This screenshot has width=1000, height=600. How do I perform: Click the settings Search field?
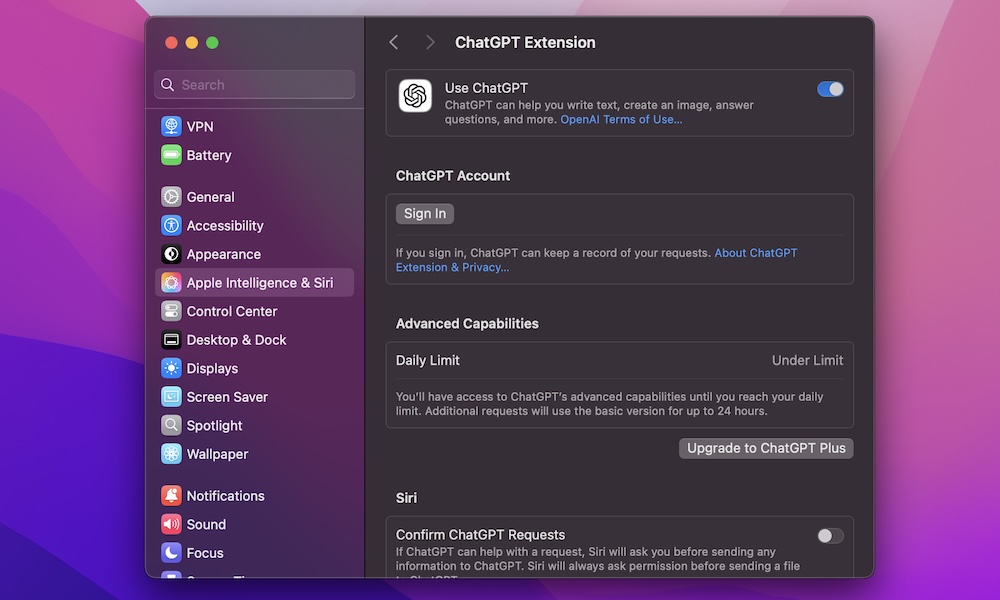pyautogui.click(x=255, y=85)
